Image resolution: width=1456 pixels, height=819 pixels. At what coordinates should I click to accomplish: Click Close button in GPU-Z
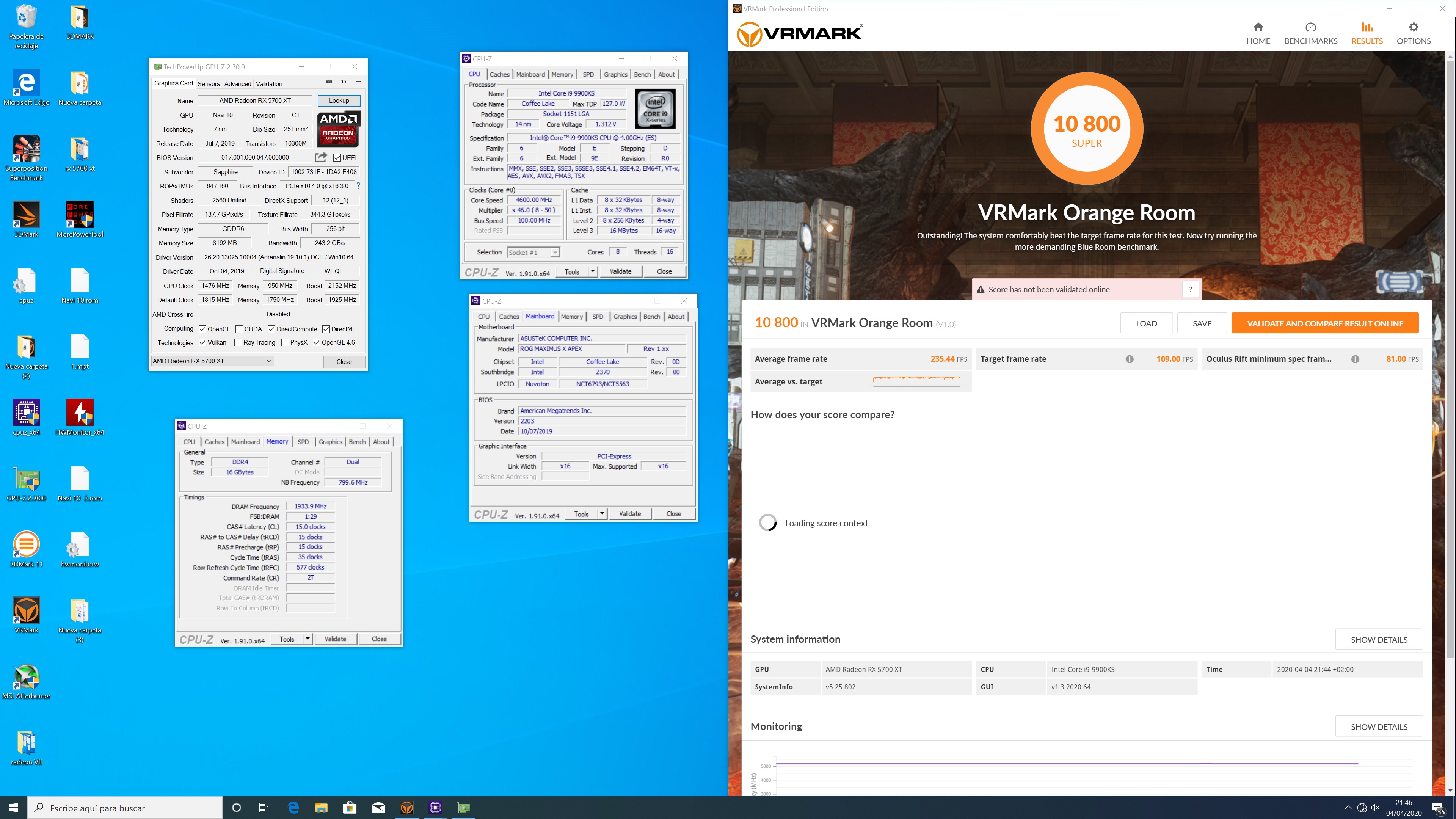pos(344,361)
